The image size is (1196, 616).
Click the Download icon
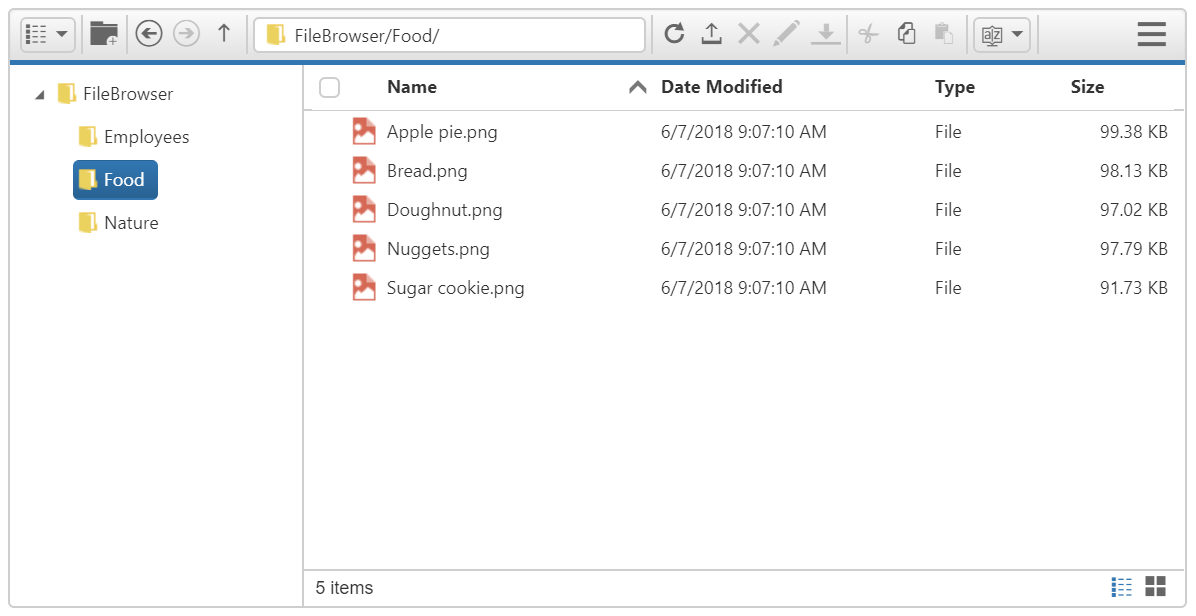pos(825,33)
